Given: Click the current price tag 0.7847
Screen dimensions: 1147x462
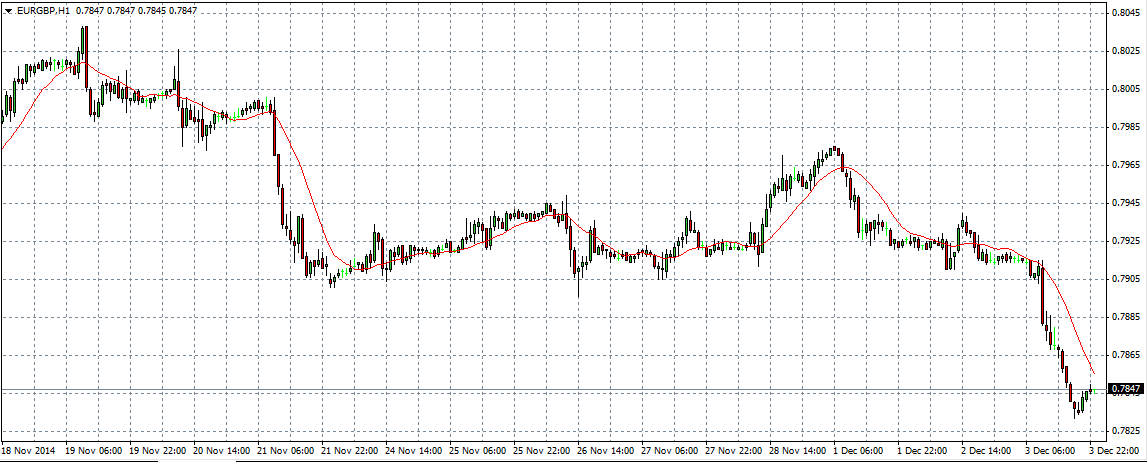Looking at the screenshot, I should [1128, 389].
